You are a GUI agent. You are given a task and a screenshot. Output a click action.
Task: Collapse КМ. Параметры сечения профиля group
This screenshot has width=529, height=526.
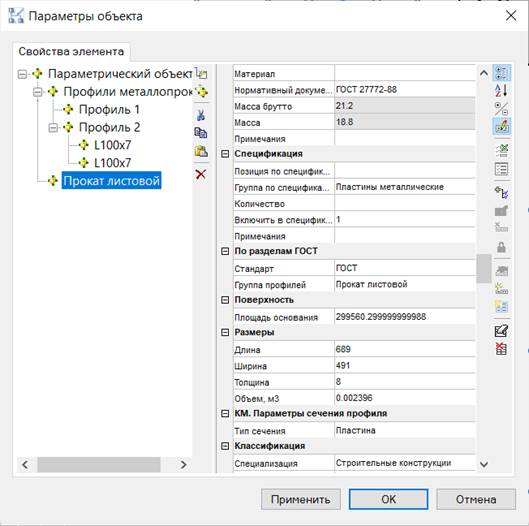pyautogui.click(x=225, y=413)
